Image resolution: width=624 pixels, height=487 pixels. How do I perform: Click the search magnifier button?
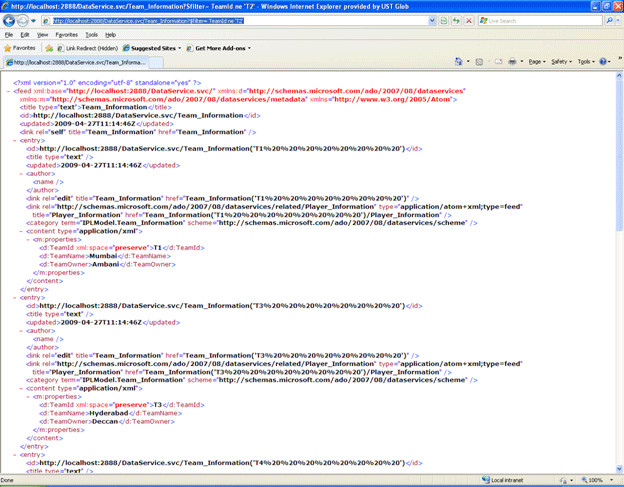point(609,21)
